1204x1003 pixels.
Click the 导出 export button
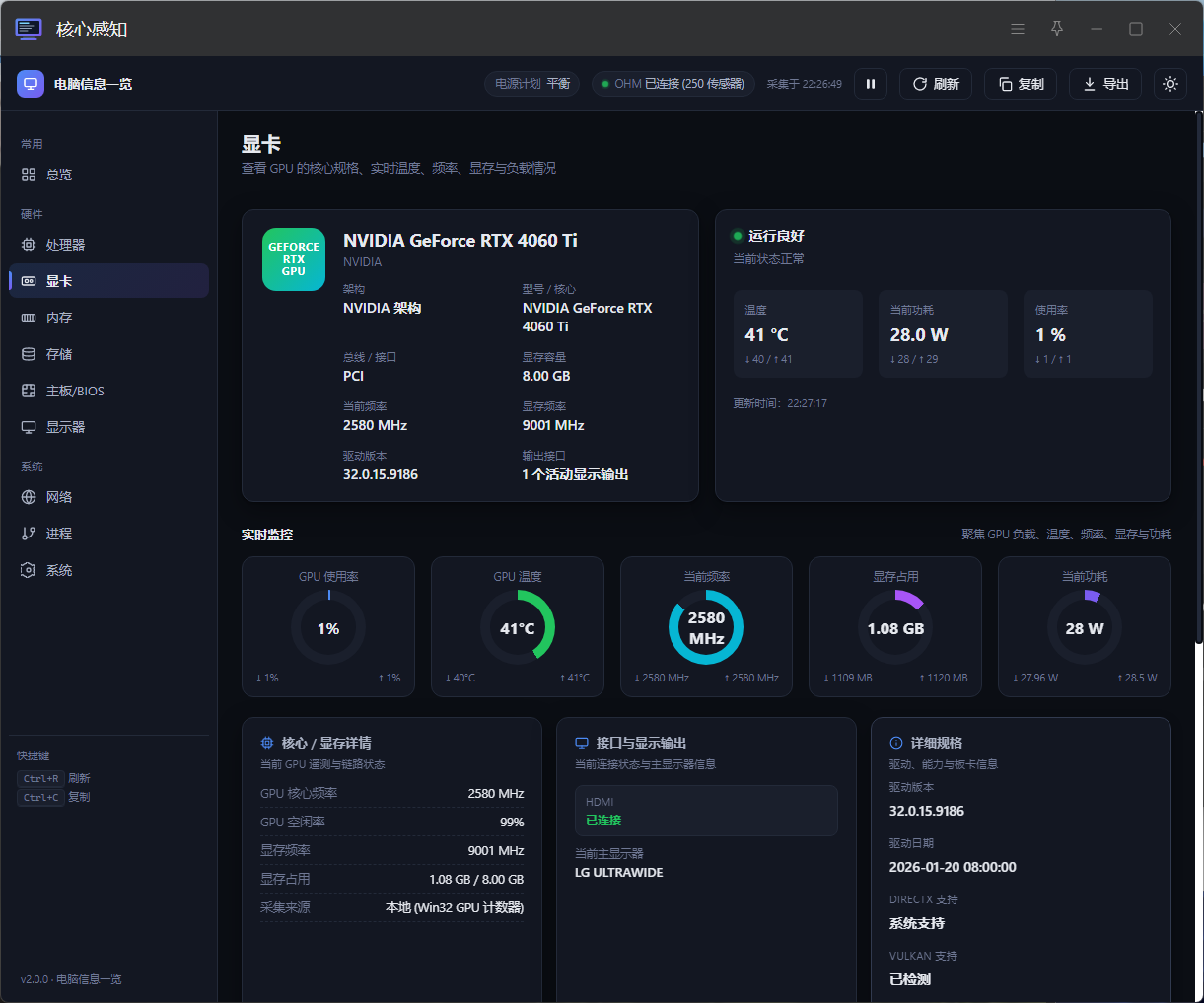(x=1105, y=84)
